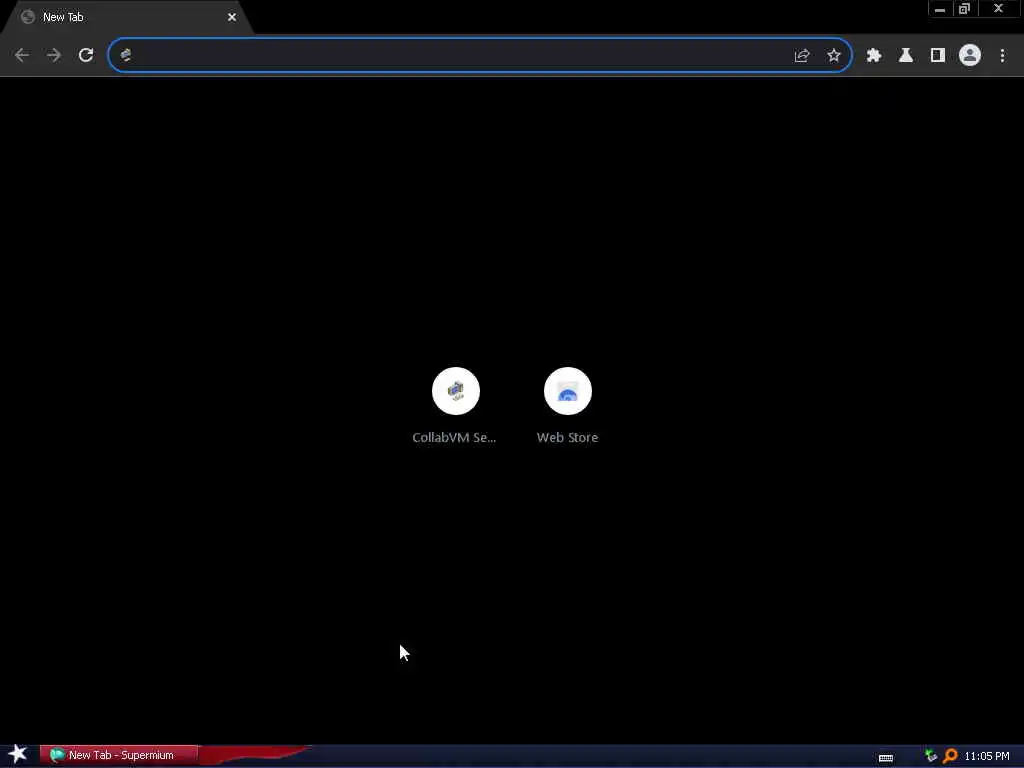Restore down the browser window
Screen dimensions: 1024x768
[x=964, y=9]
